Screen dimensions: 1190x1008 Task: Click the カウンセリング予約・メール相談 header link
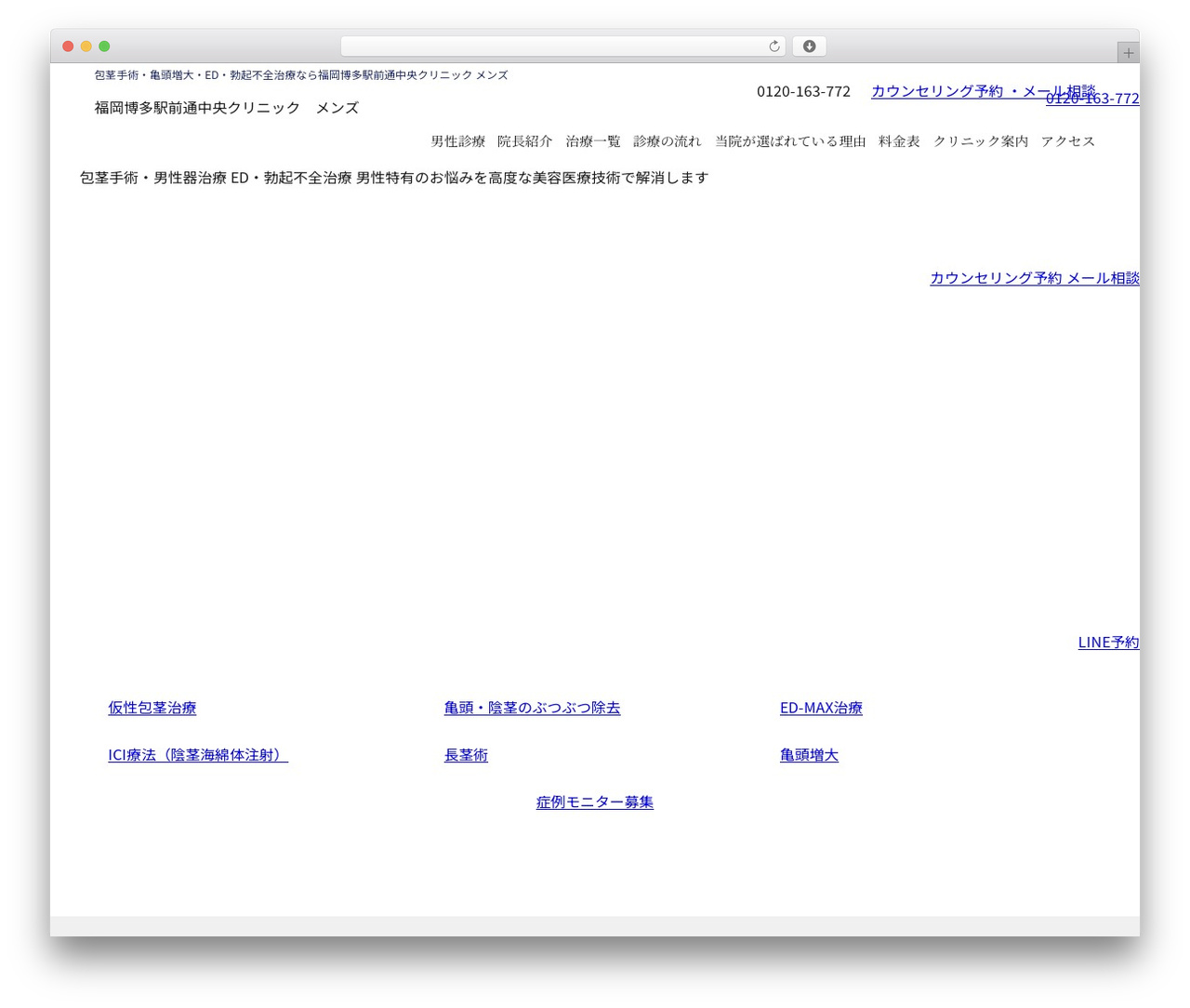984,91
